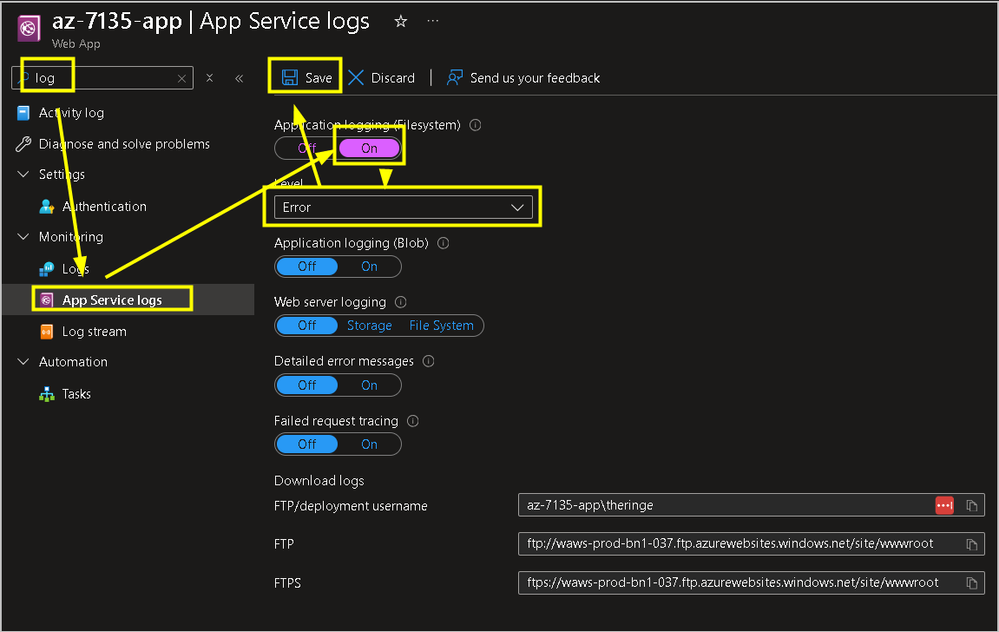Set Application logging (Blob) to Off
Viewport: 999px width, 632px height.
coord(307,266)
